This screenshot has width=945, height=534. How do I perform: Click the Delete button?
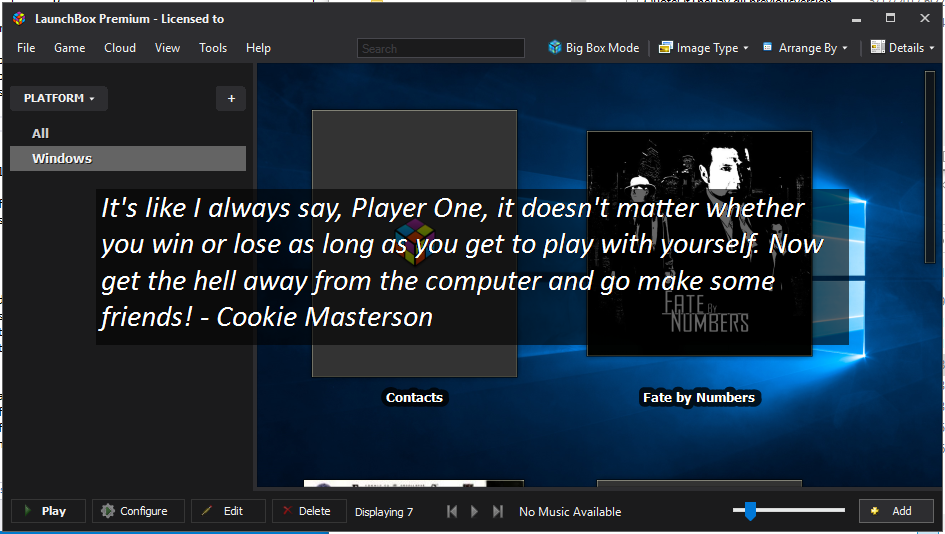point(309,511)
